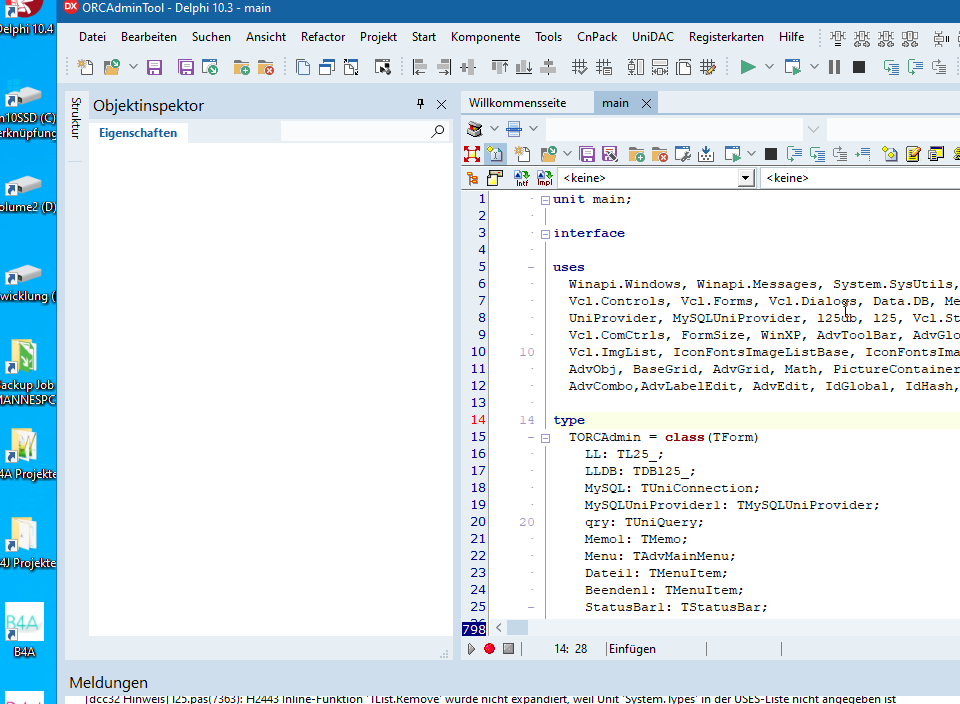Select the Eigenschaften tab in Objektinspektor
This screenshot has width=960, height=704.
[138, 133]
